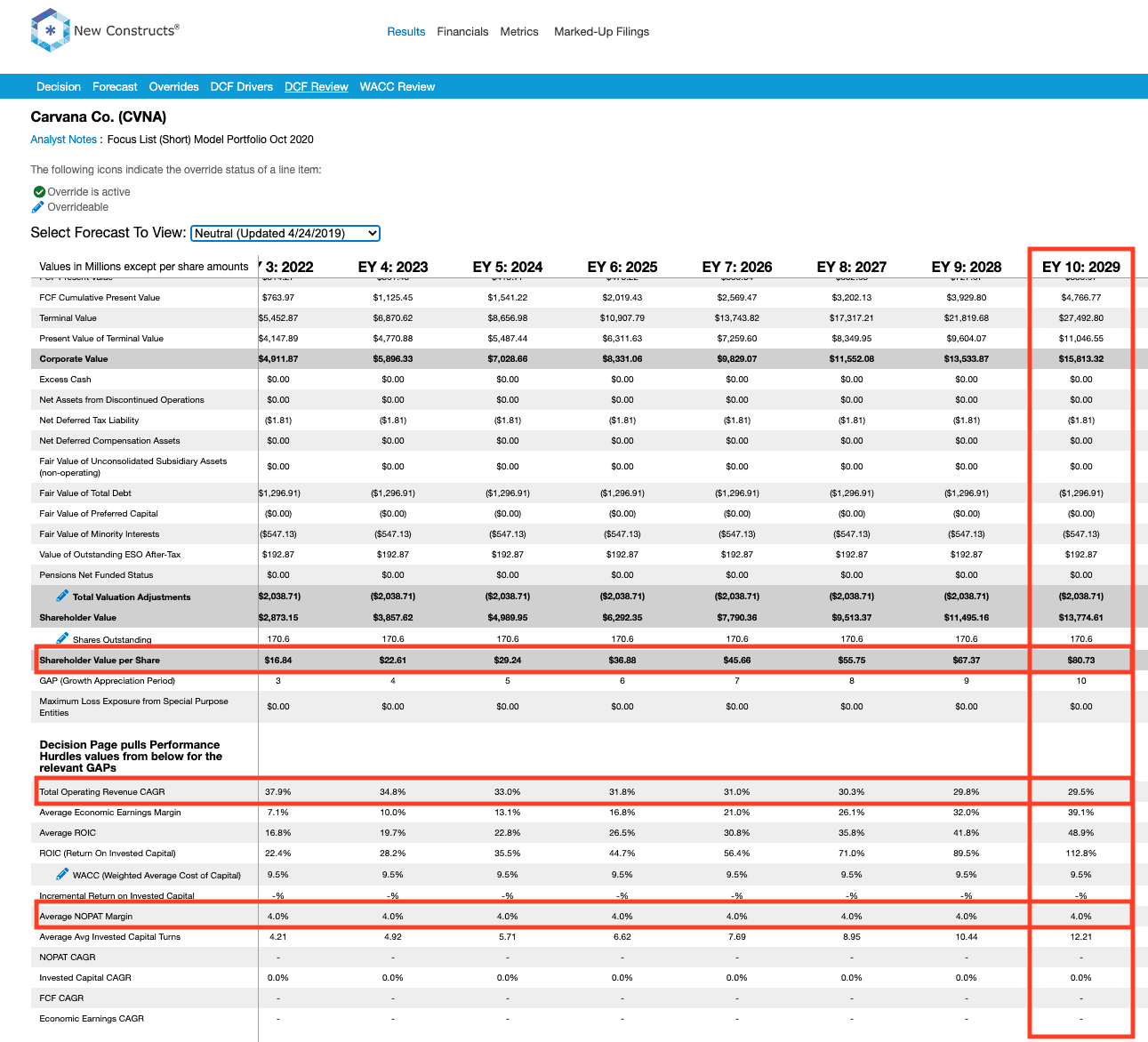Click the EY 9: 2028 column header
Viewport: 1148px width, 1042px height.
(x=967, y=267)
